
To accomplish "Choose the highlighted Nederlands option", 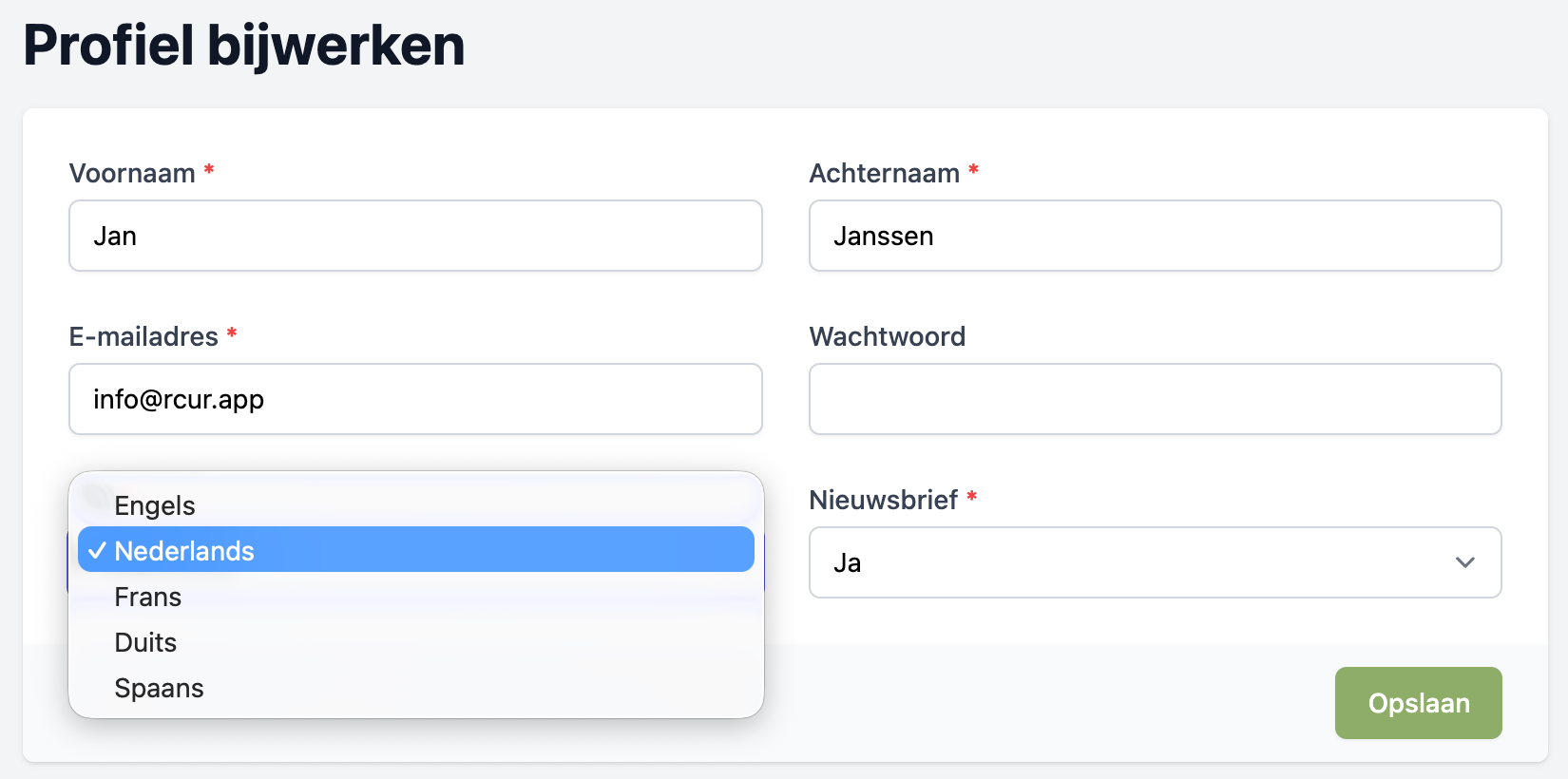I will (416, 550).
